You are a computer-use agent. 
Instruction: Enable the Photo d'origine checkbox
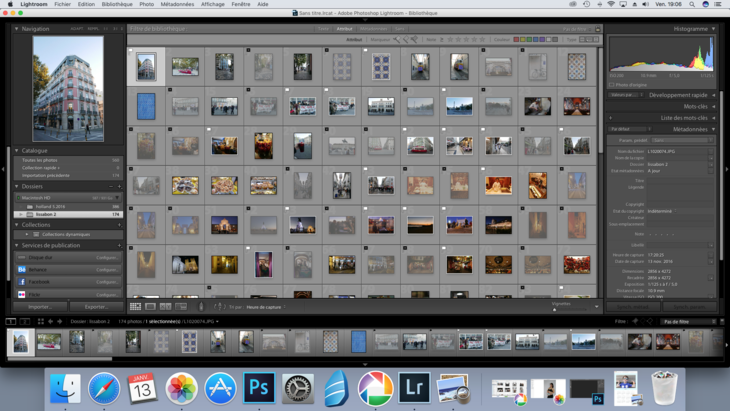click(612, 85)
